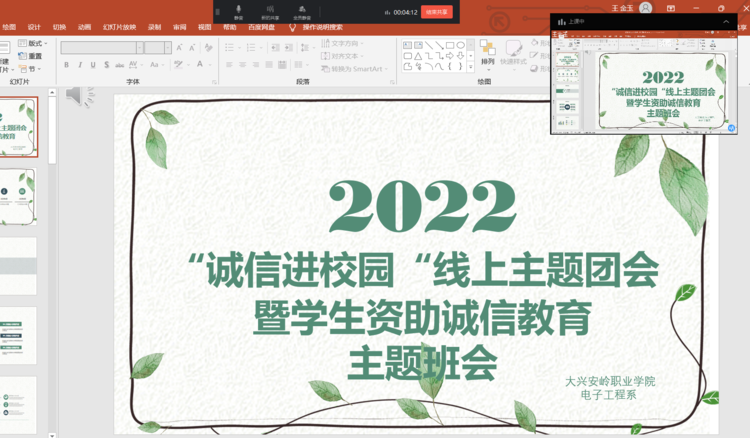
Task: Select the left brace shape
Action: 450,66
